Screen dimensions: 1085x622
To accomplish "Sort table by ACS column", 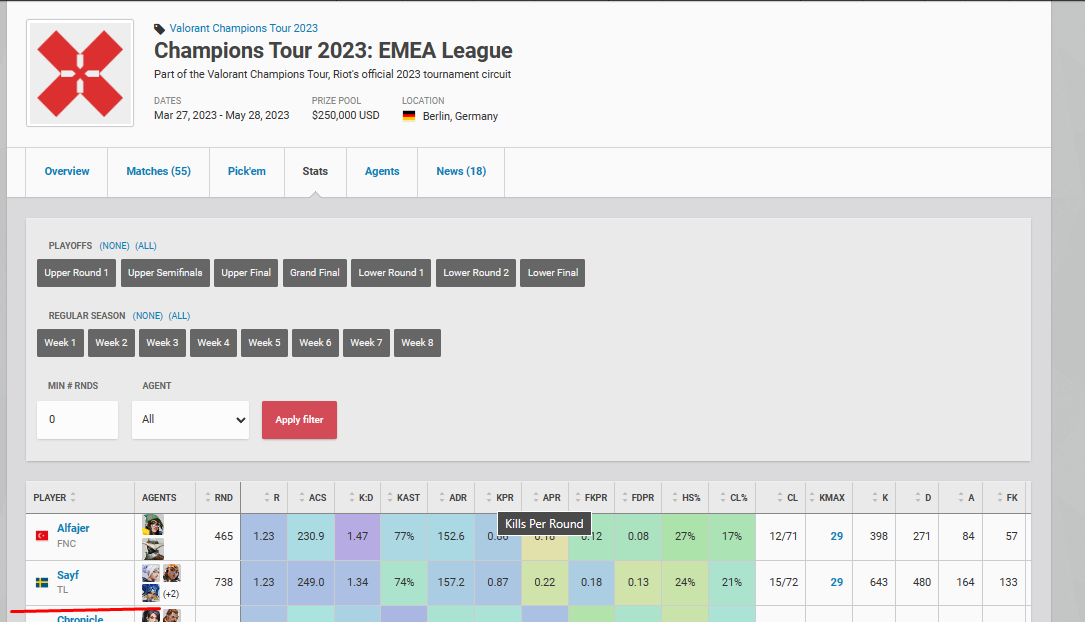I will pyautogui.click(x=312, y=497).
